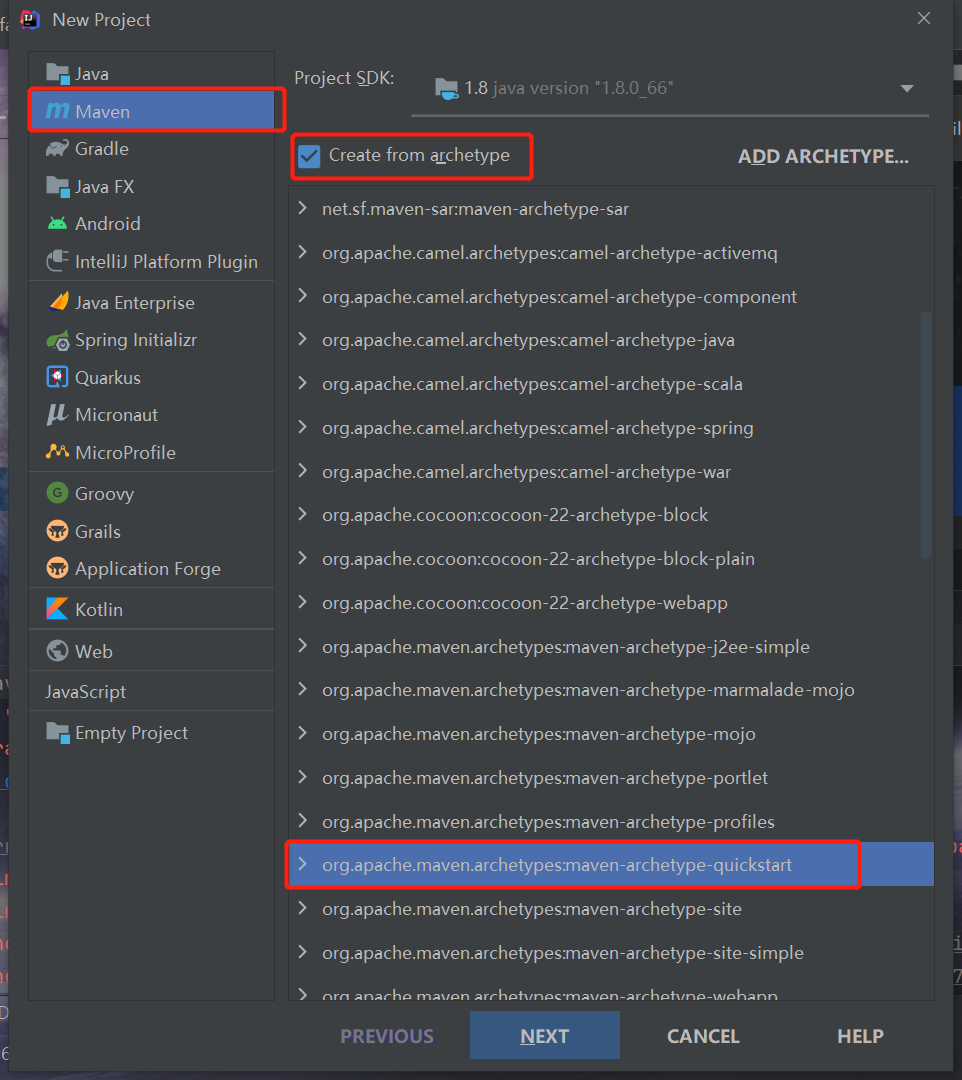Click the Application Forge icon

coord(57,568)
